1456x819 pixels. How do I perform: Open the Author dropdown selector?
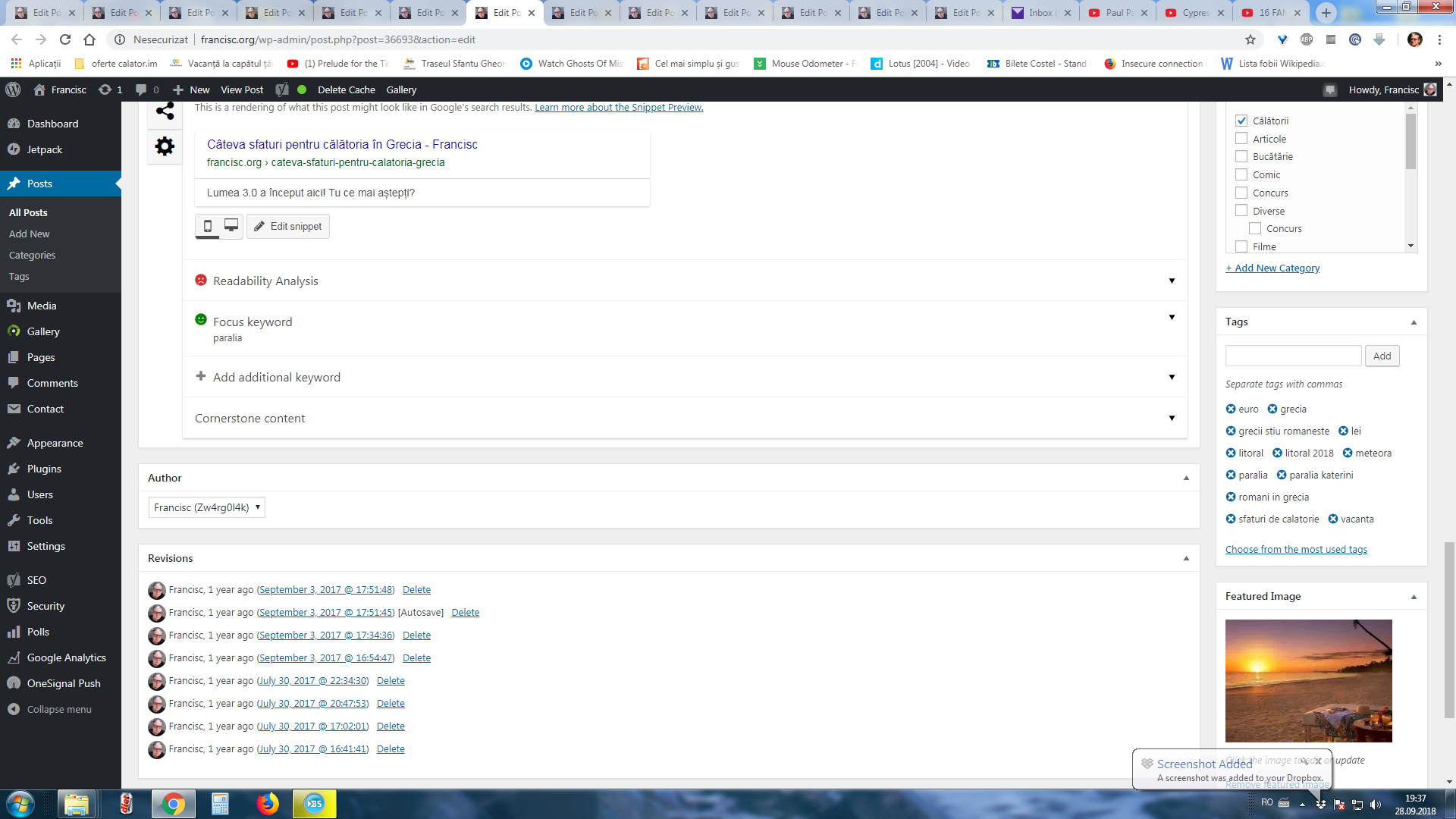[206, 507]
